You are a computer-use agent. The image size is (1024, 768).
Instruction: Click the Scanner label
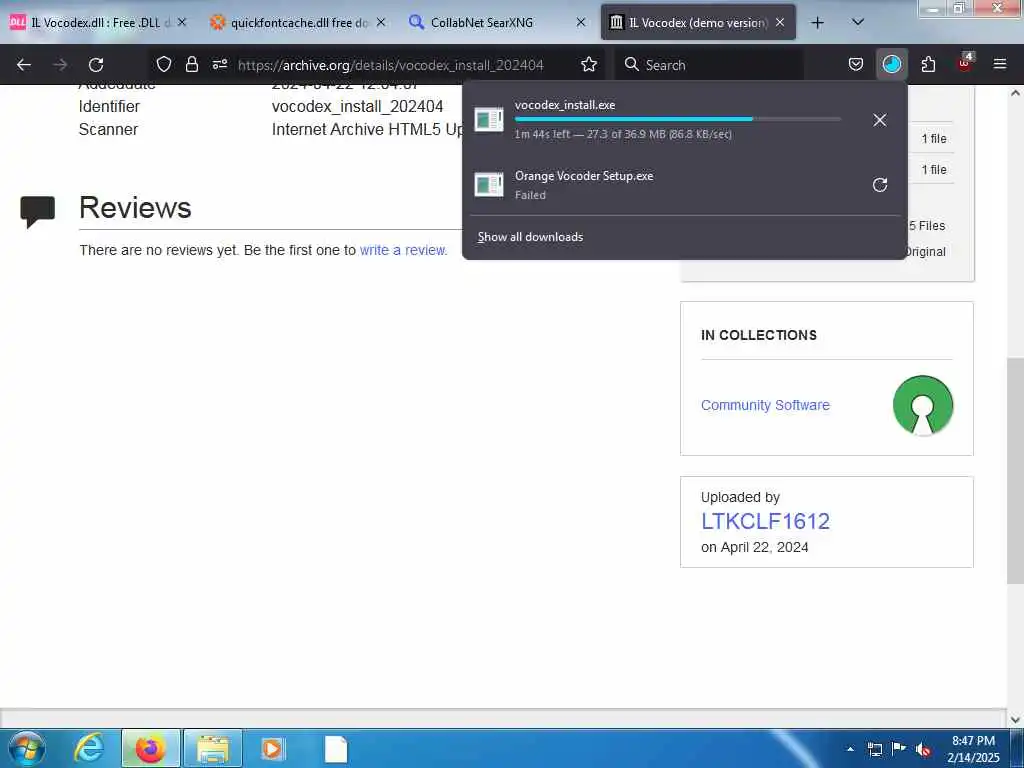(108, 129)
